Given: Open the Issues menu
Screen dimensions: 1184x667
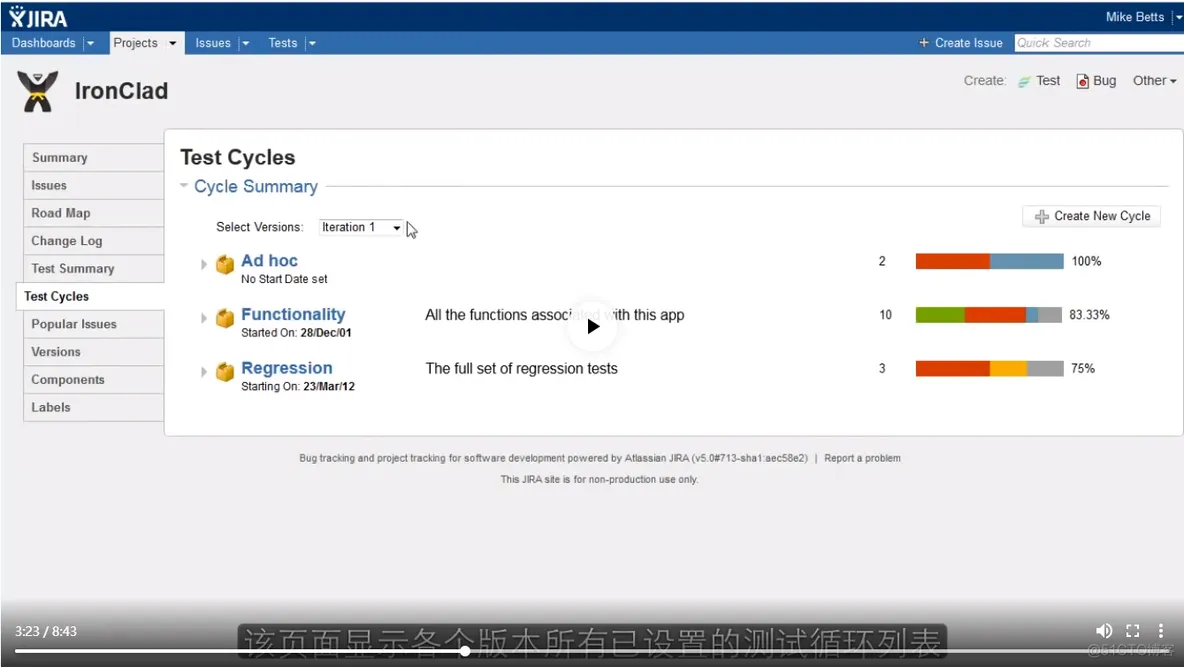Looking at the screenshot, I should tap(213, 43).
